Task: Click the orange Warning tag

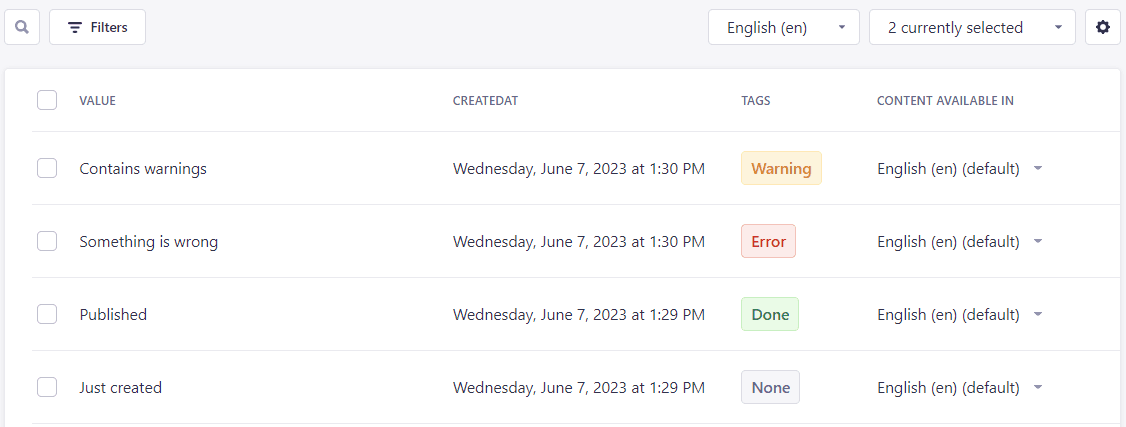Action: click(x=781, y=169)
